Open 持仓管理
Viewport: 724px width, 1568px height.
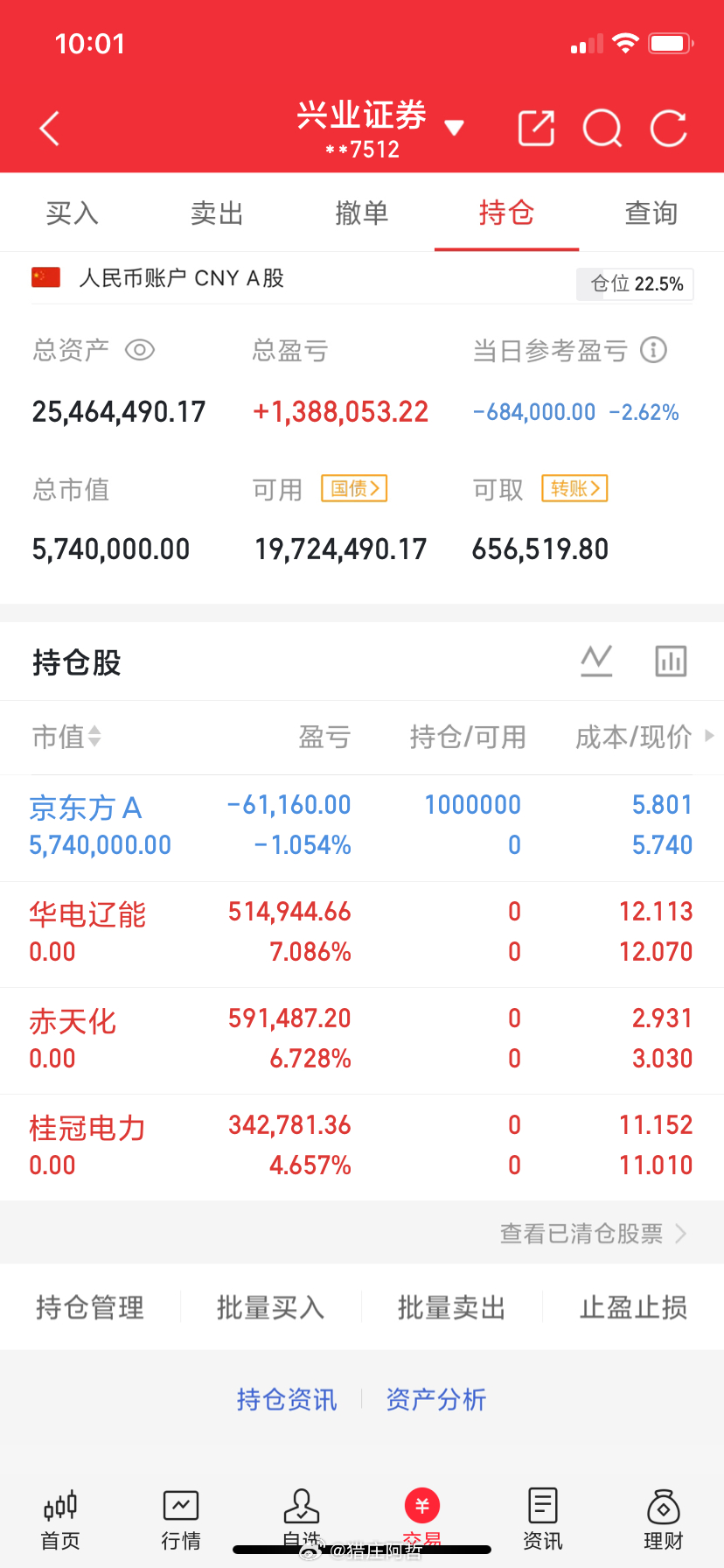(x=90, y=1307)
